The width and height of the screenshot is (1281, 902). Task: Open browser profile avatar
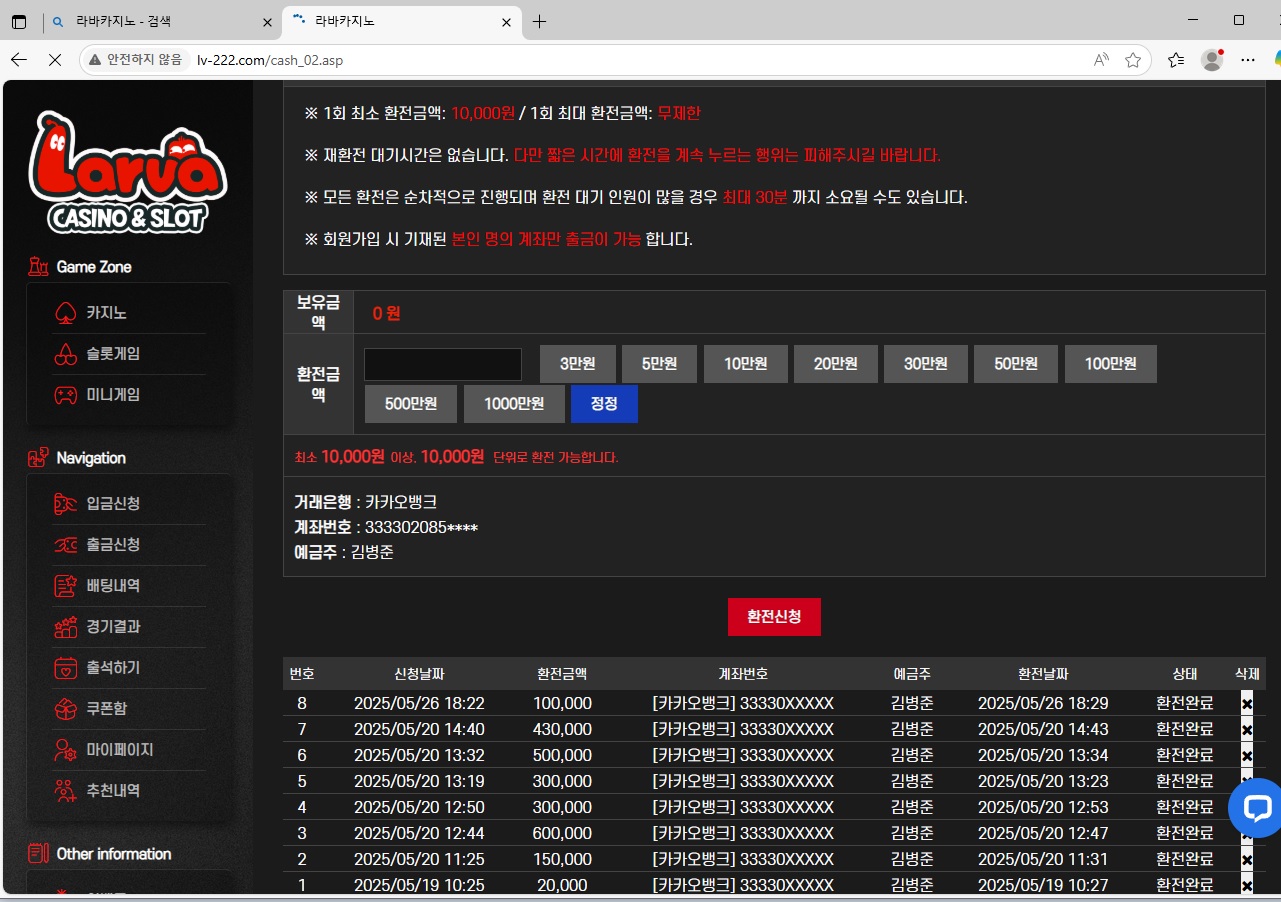coord(1212,60)
